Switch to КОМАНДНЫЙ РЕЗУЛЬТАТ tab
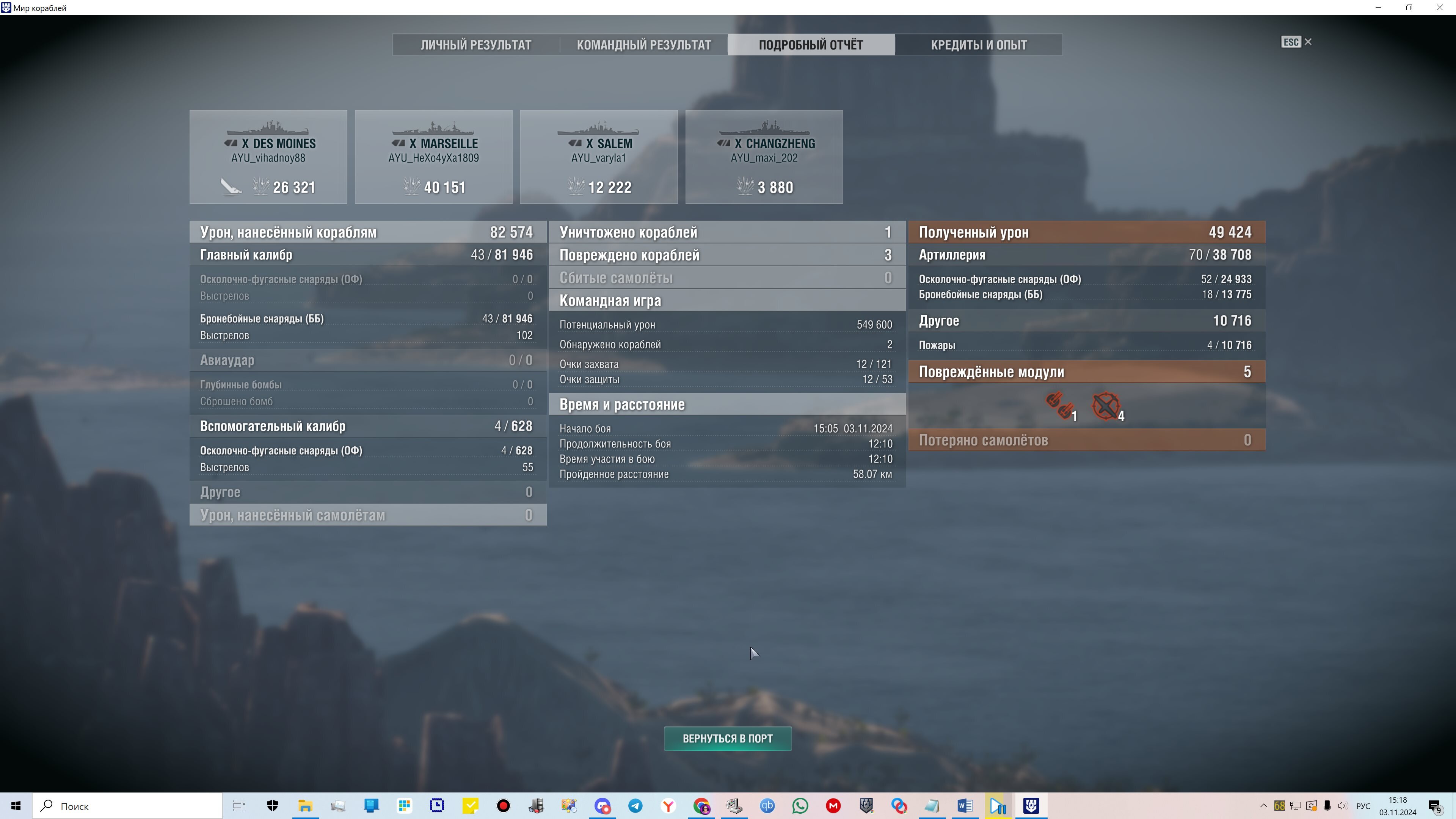Image resolution: width=1456 pixels, height=819 pixels. point(644,45)
